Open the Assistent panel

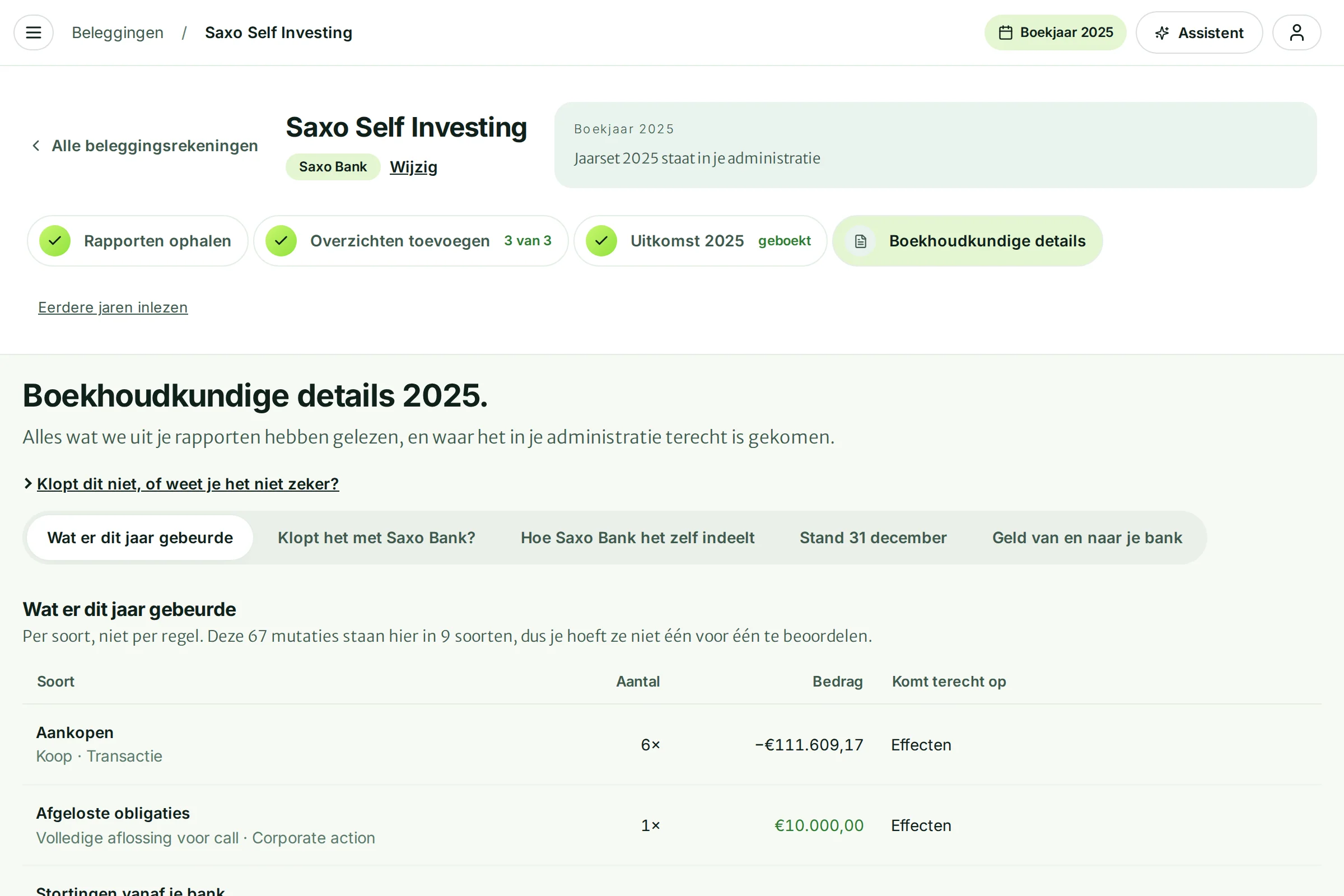coord(1199,32)
